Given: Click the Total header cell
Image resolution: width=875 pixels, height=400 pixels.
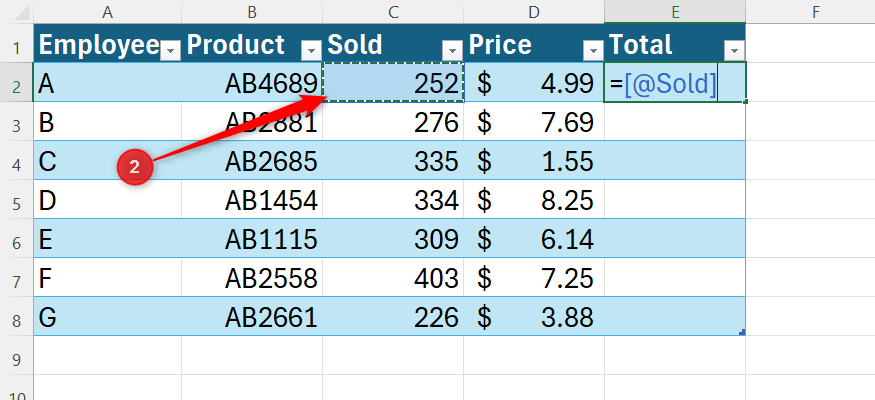Looking at the screenshot, I should point(675,44).
